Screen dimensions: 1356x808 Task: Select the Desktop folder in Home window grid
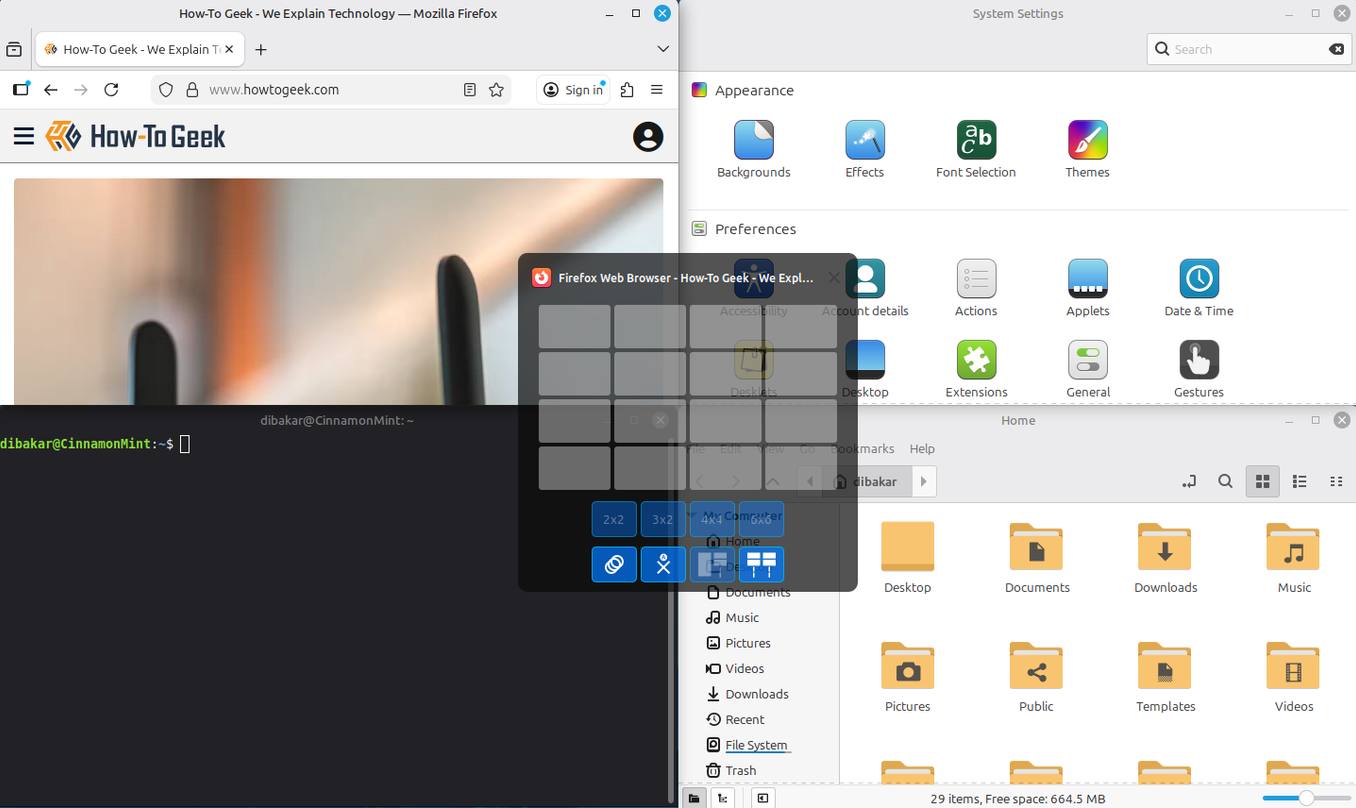coord(908,558)
